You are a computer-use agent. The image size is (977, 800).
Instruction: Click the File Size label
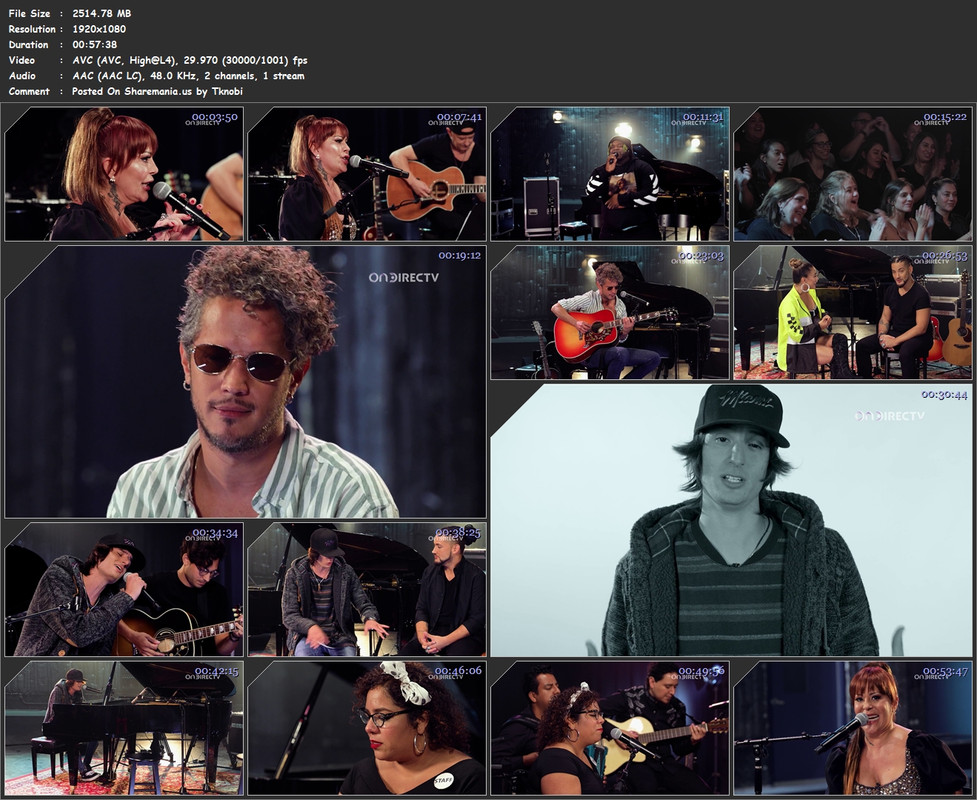click(x=29, y=13)
